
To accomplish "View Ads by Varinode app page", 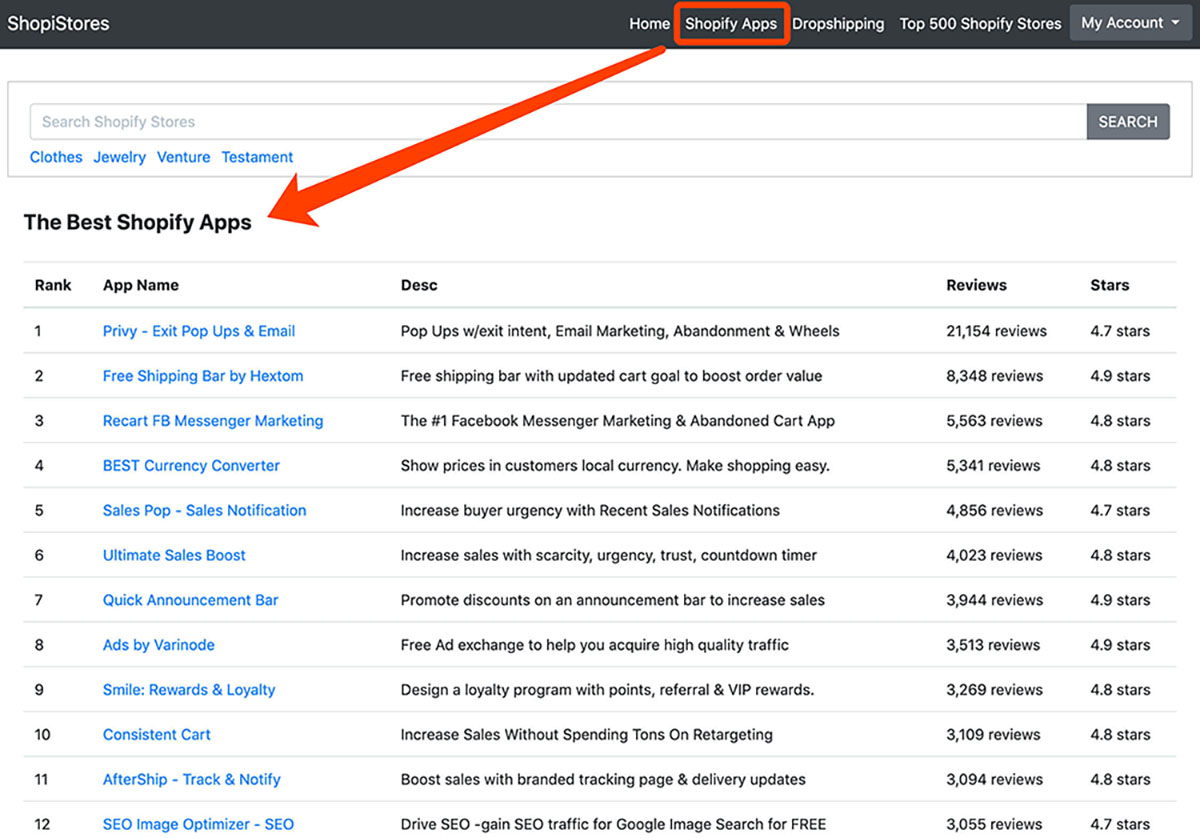I will [x=159, y=645].
